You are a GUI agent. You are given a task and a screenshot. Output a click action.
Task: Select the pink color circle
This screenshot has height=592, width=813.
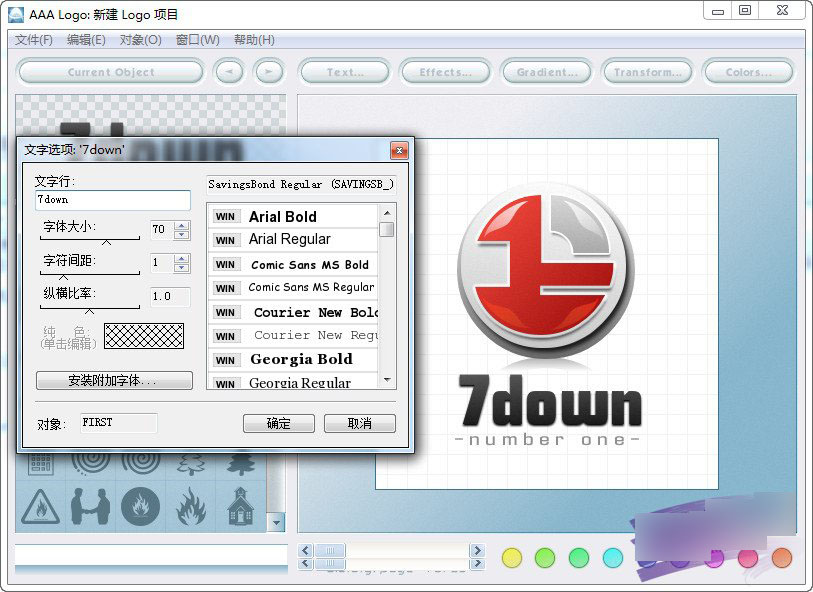(x=748, y=558)
